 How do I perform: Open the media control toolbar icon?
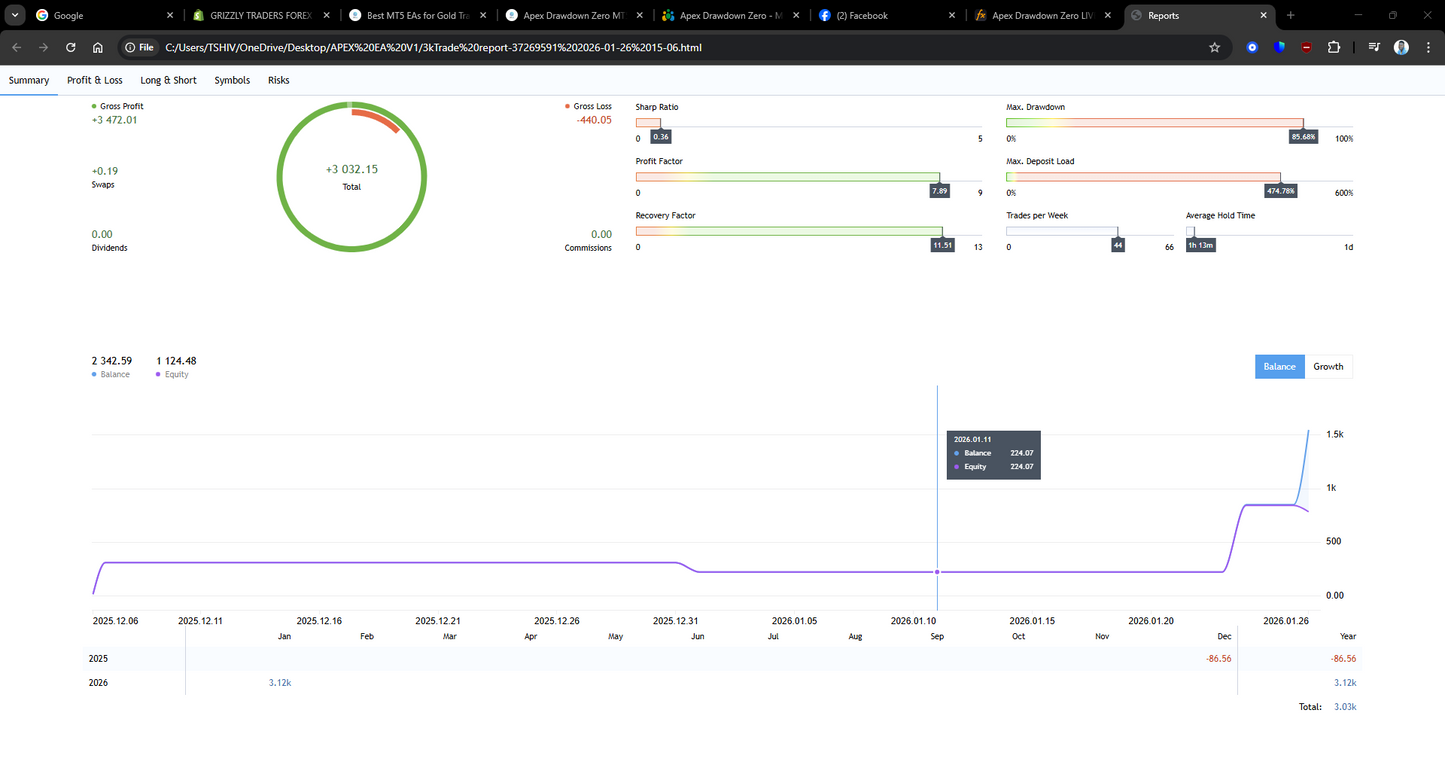coord(1374,47)
